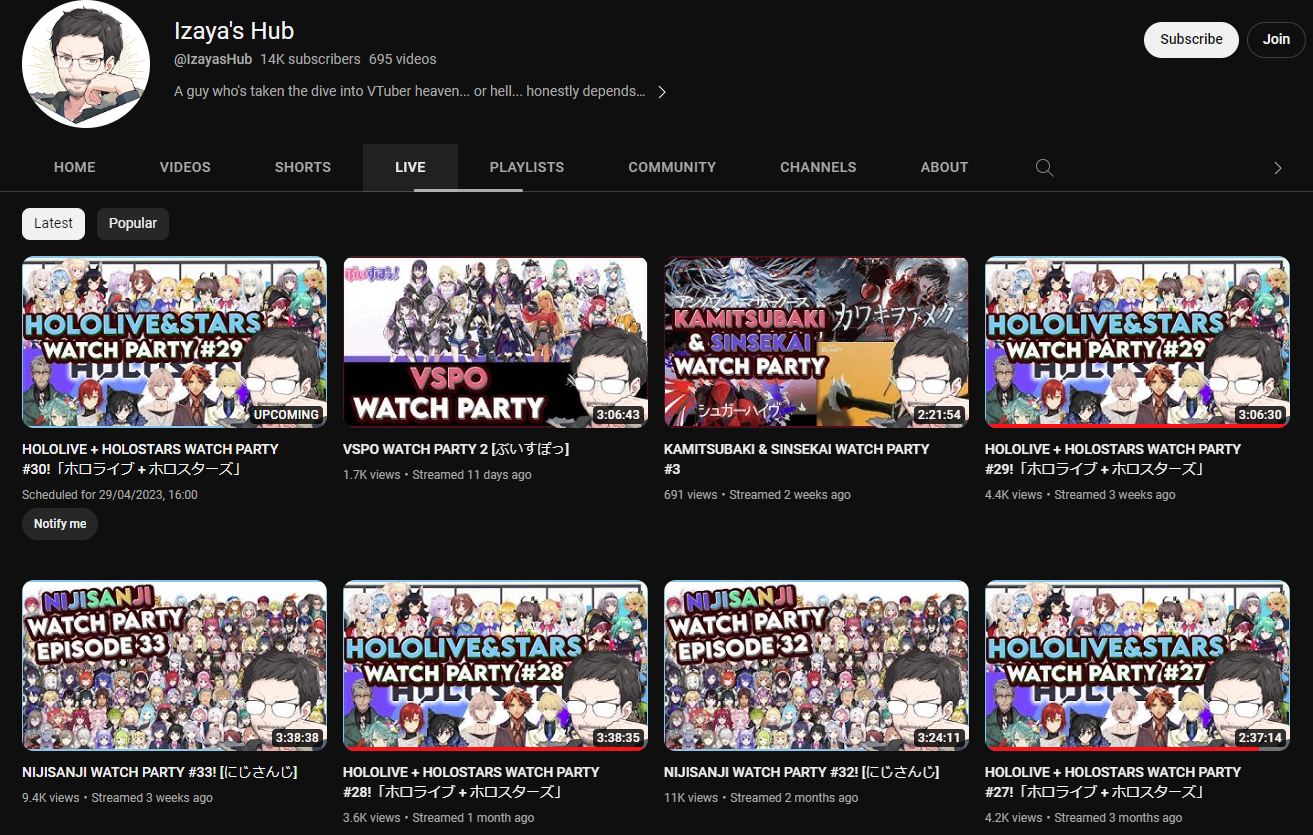Open the CHANNELS tab
Image resolution: width=1313 pixels, height=835 pixels.
click(818, 167)
